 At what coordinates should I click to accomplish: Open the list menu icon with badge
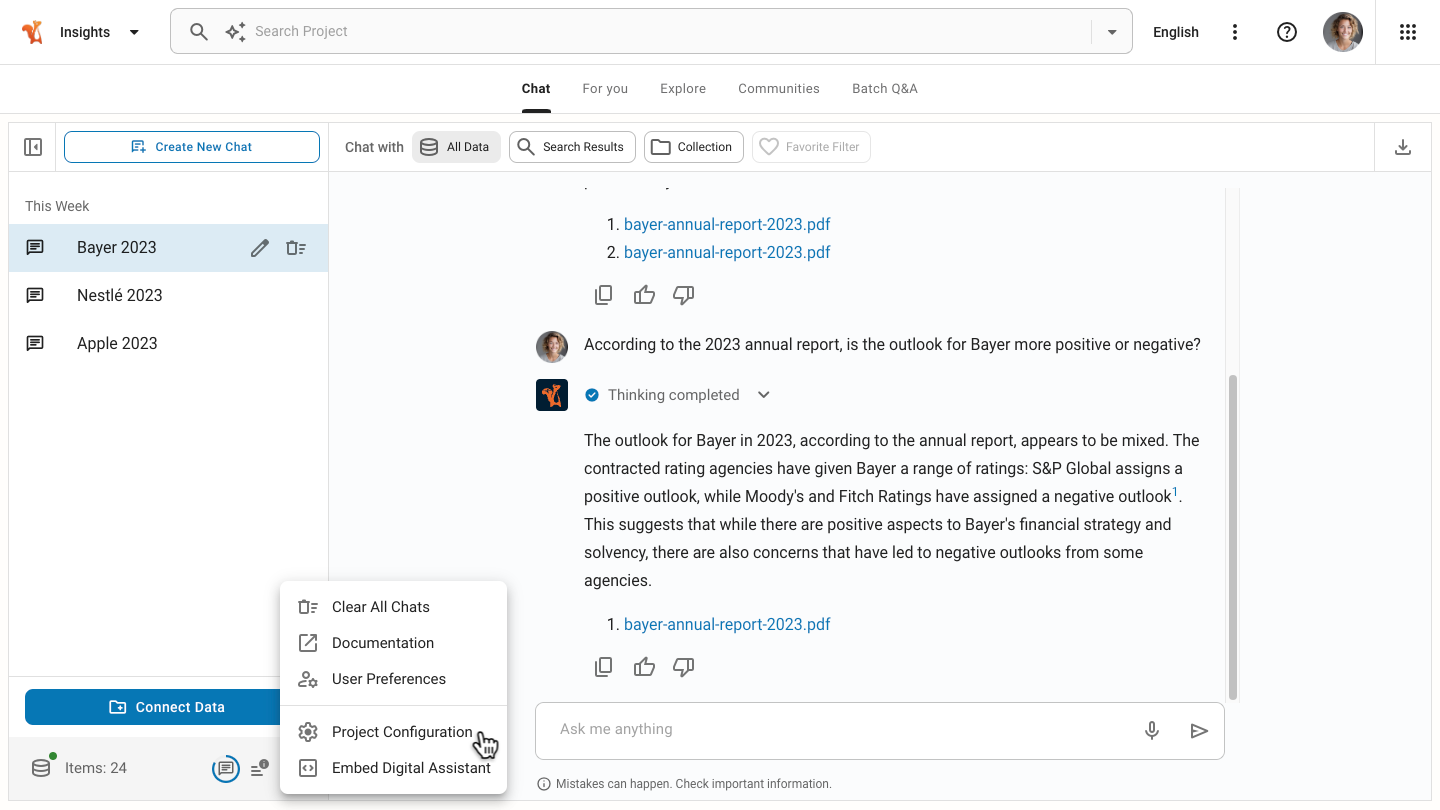pos(260,768)
